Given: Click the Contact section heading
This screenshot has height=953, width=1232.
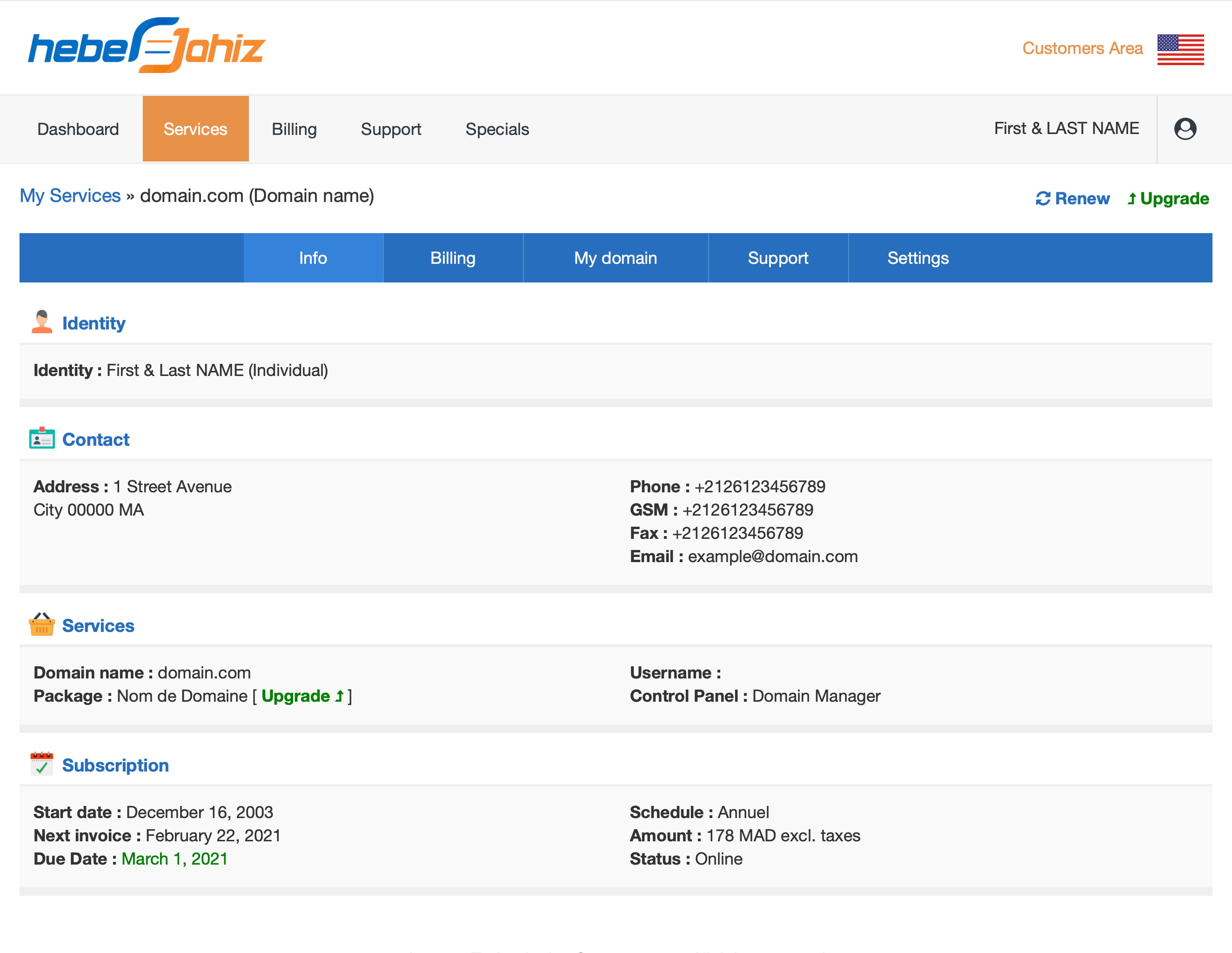Looking at the screenshot, I should [x=95, y=440].
